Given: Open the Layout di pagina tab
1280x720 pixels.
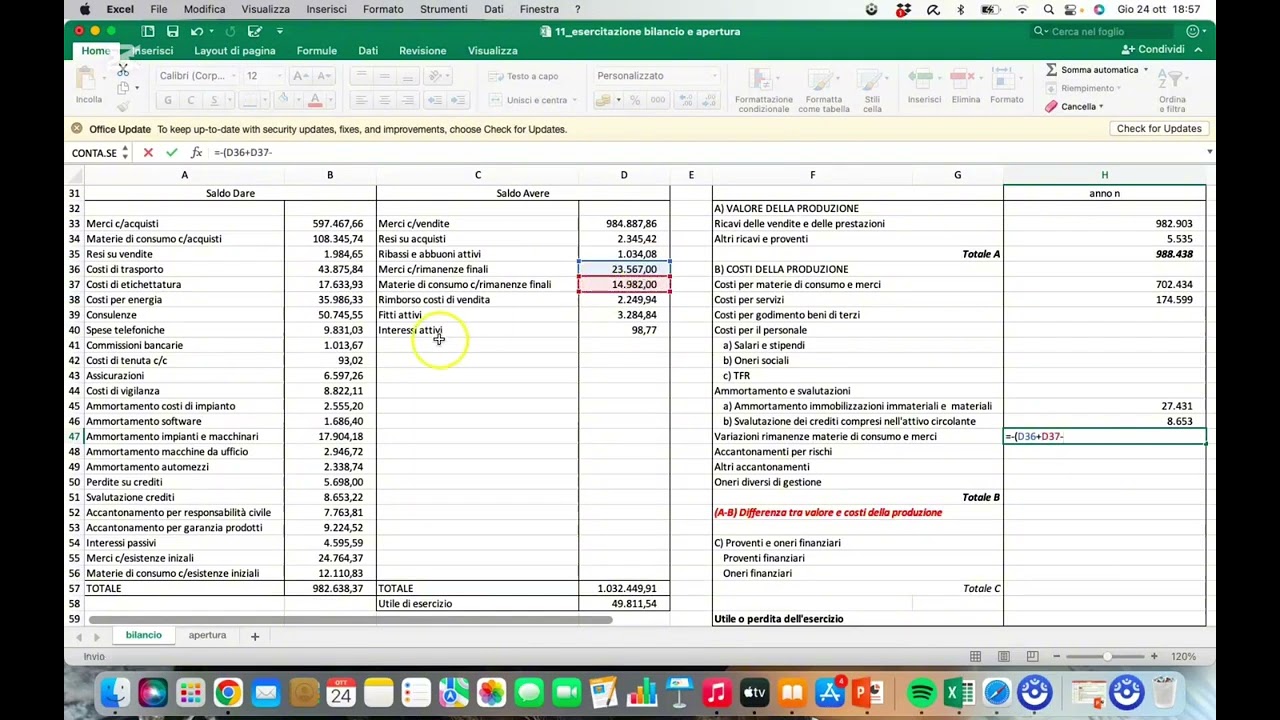Looking at the screenshot, I should (235, 50).
